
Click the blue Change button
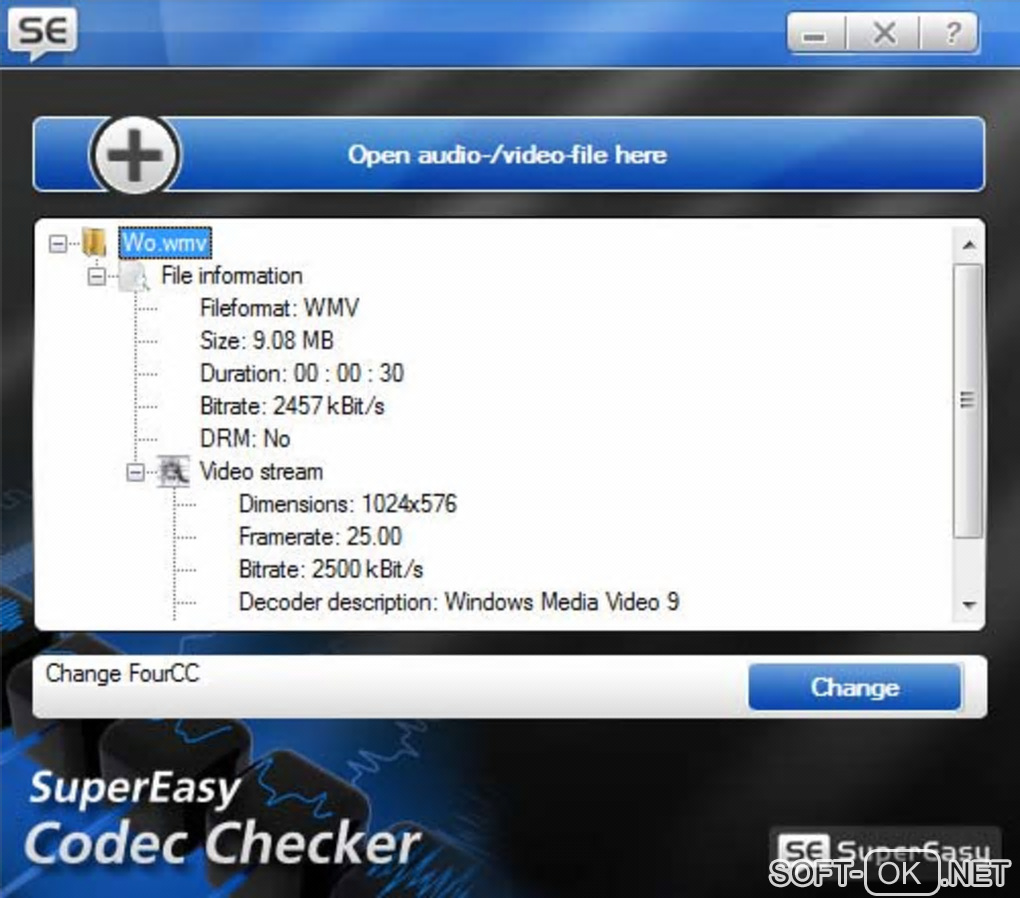click(x=855, y=687)
